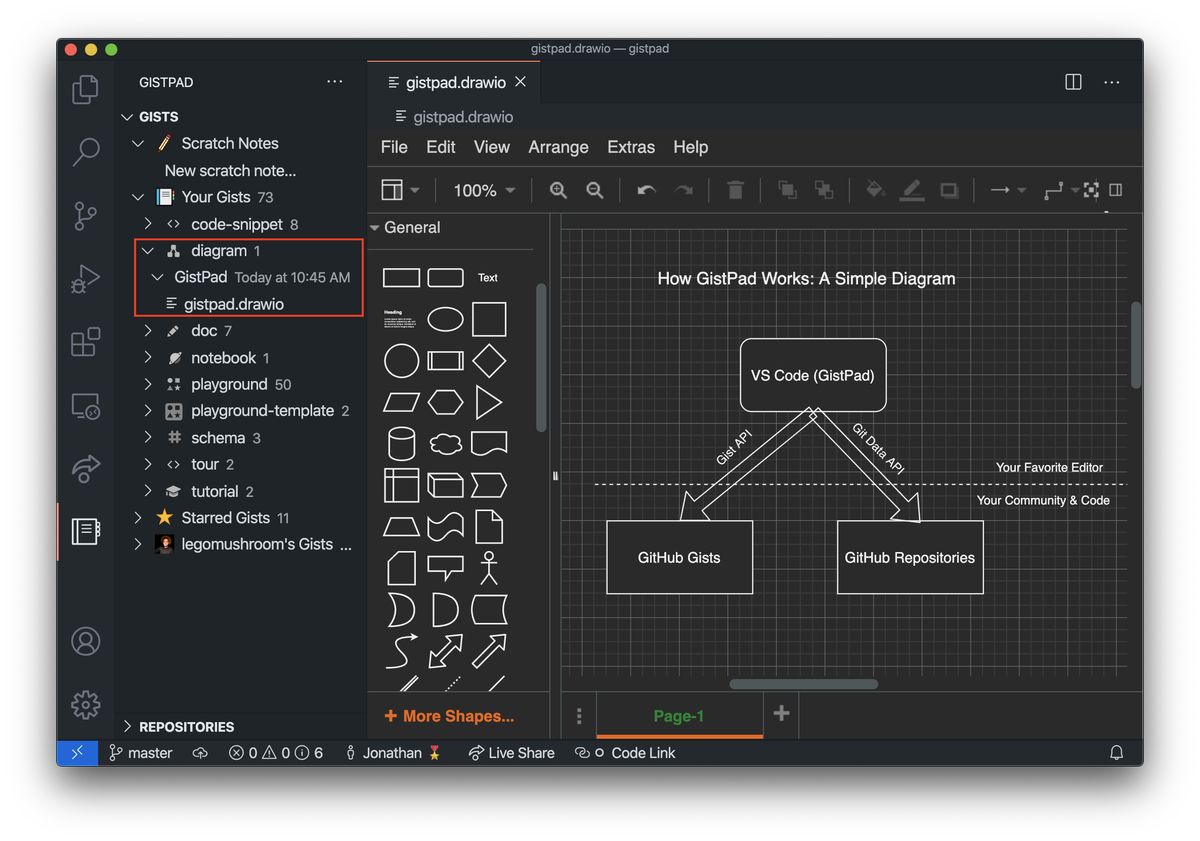This screenshot has width=1200, height=841.
Task: Open the view layout dropdown in toolbar
Action: [x=400, y=190]
